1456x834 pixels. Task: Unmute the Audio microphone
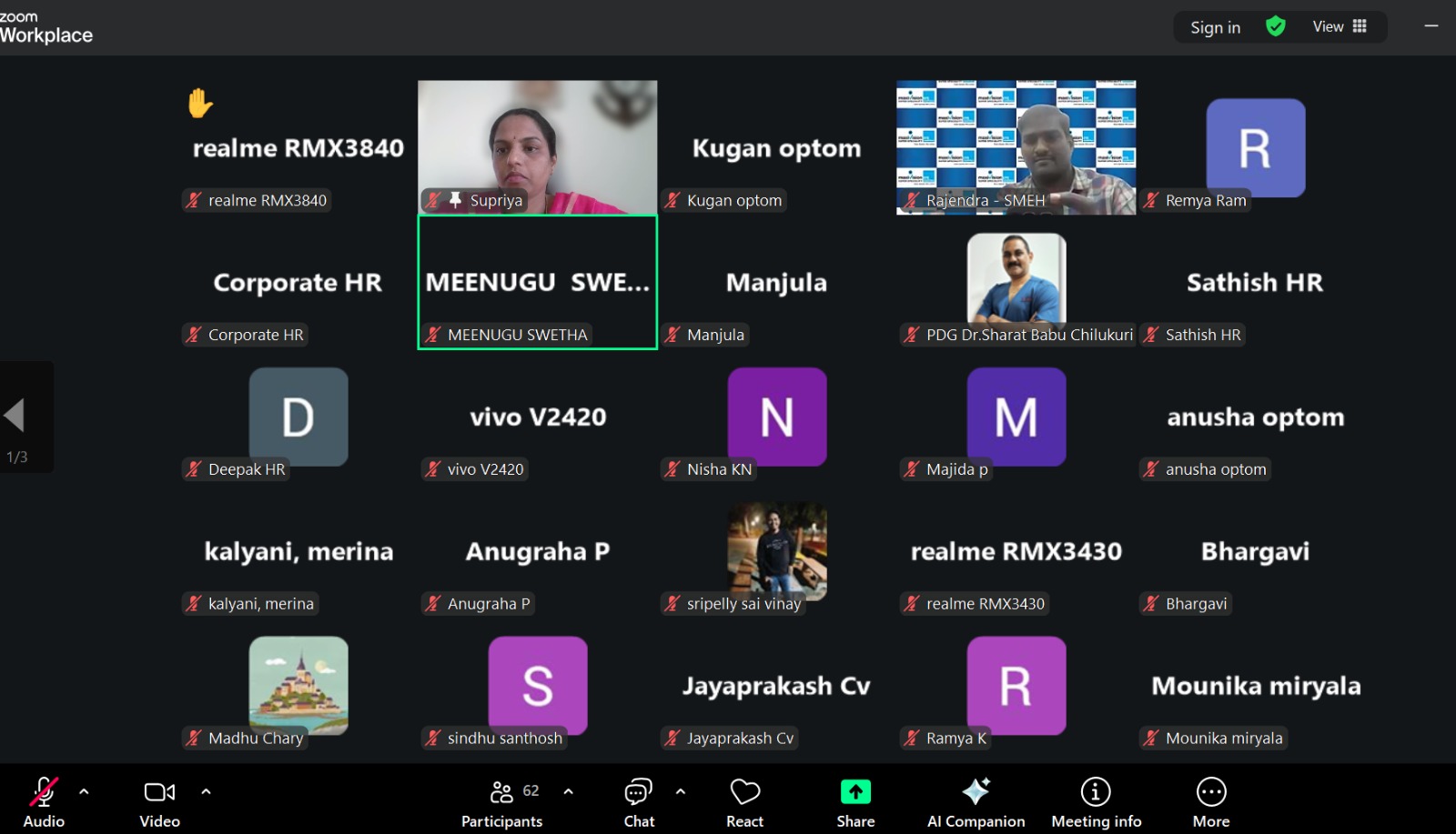(44, 800)
